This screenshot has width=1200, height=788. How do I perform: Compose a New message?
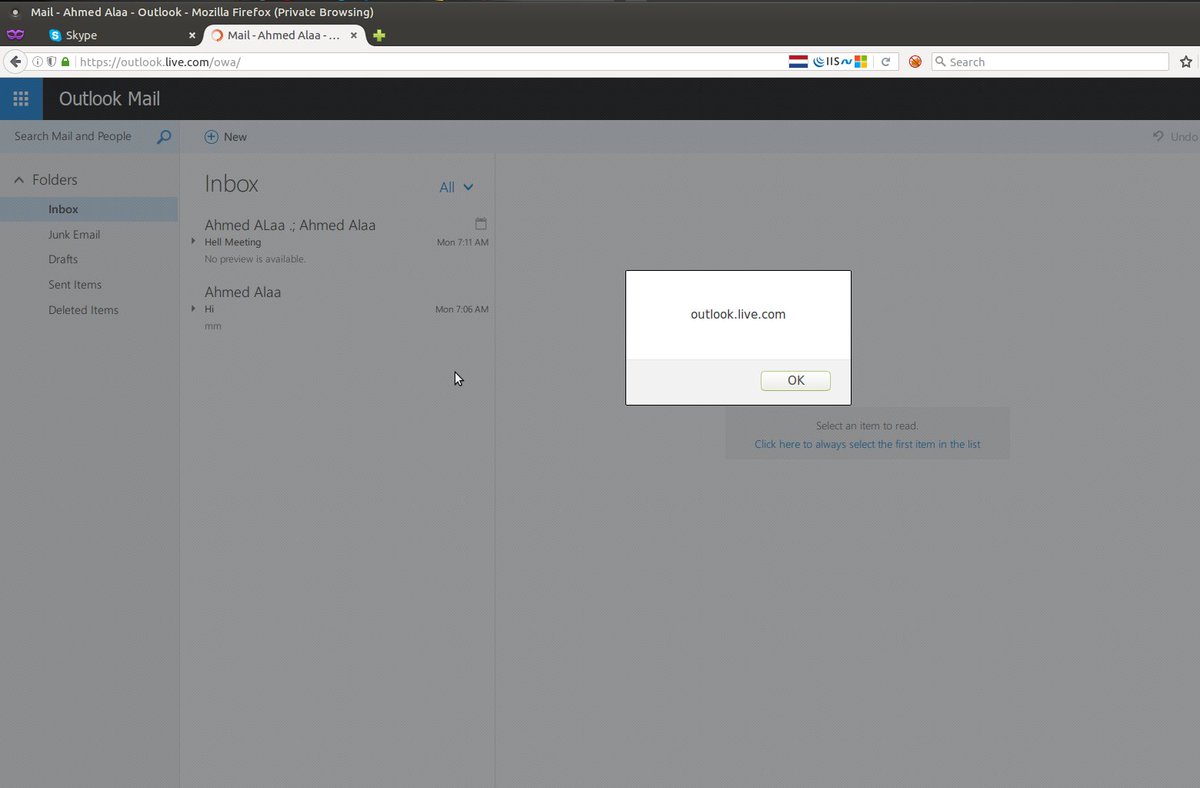[x=226, y=137]
